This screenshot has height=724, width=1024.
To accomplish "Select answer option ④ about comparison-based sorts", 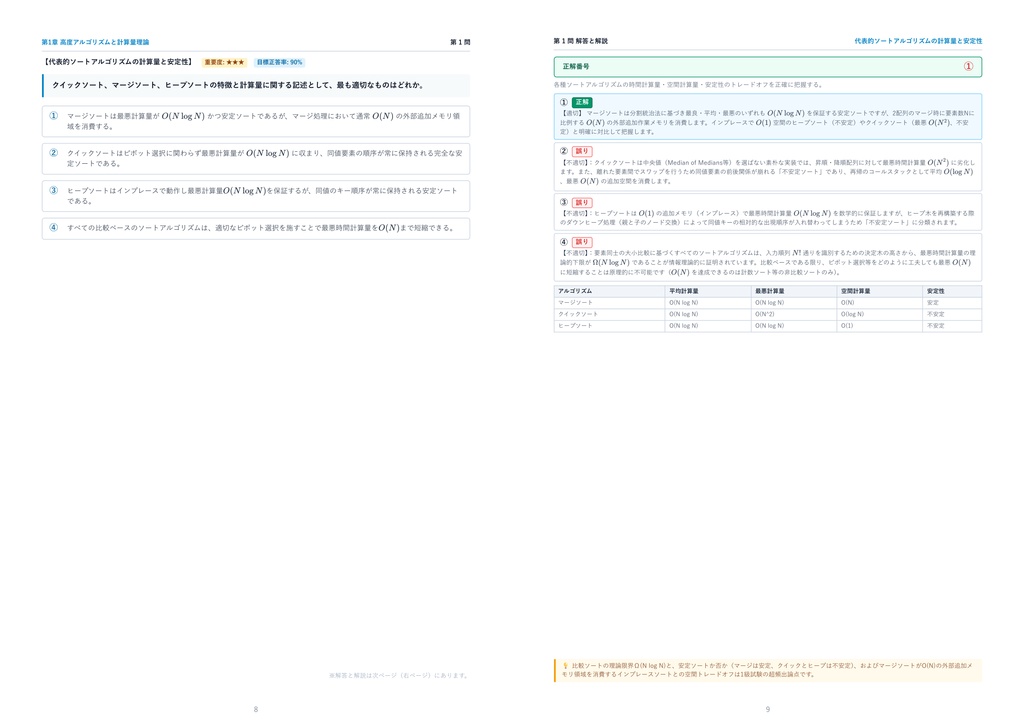I will click(255, 228).
